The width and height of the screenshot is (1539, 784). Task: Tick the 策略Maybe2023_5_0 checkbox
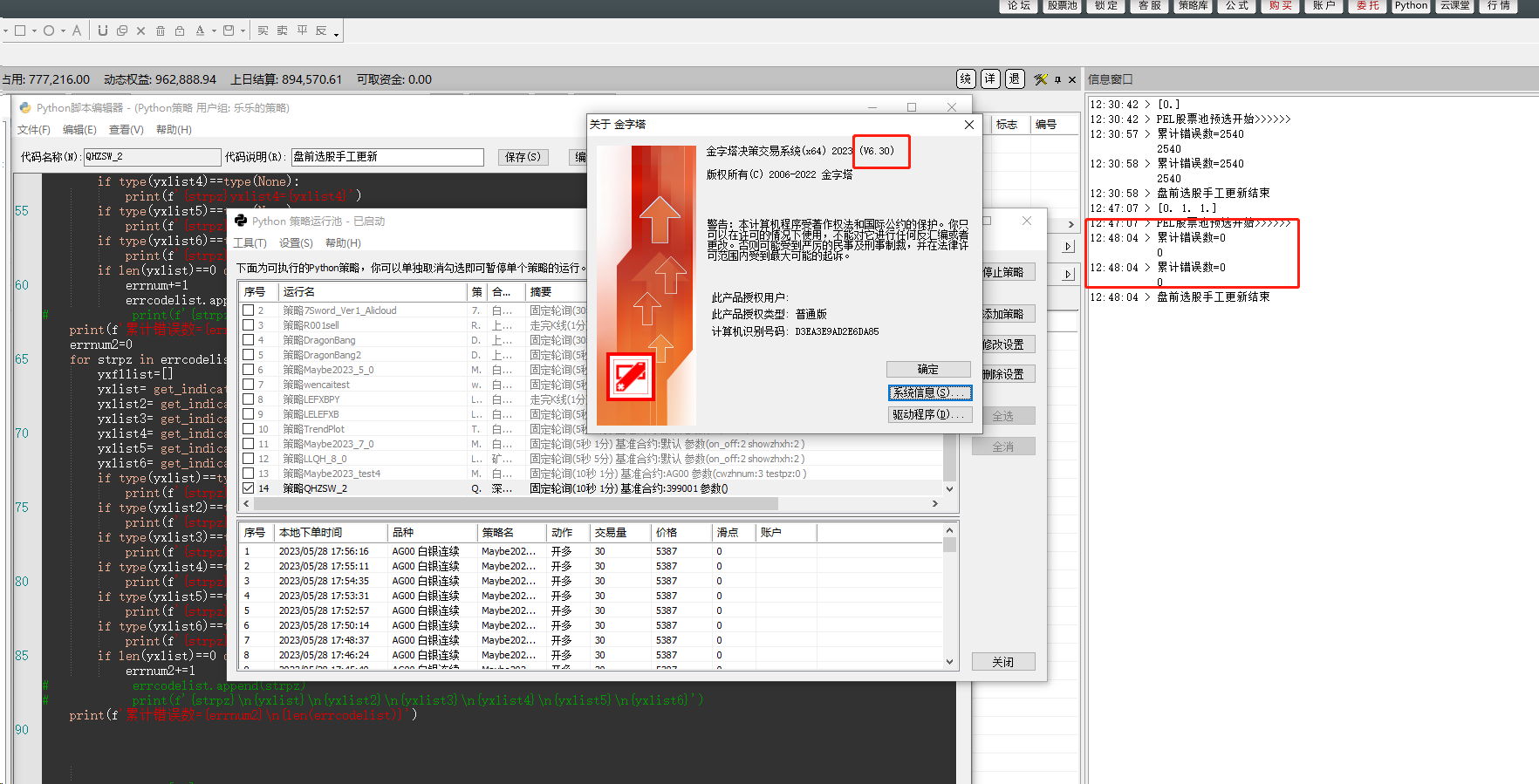click(x=249, y=370)
